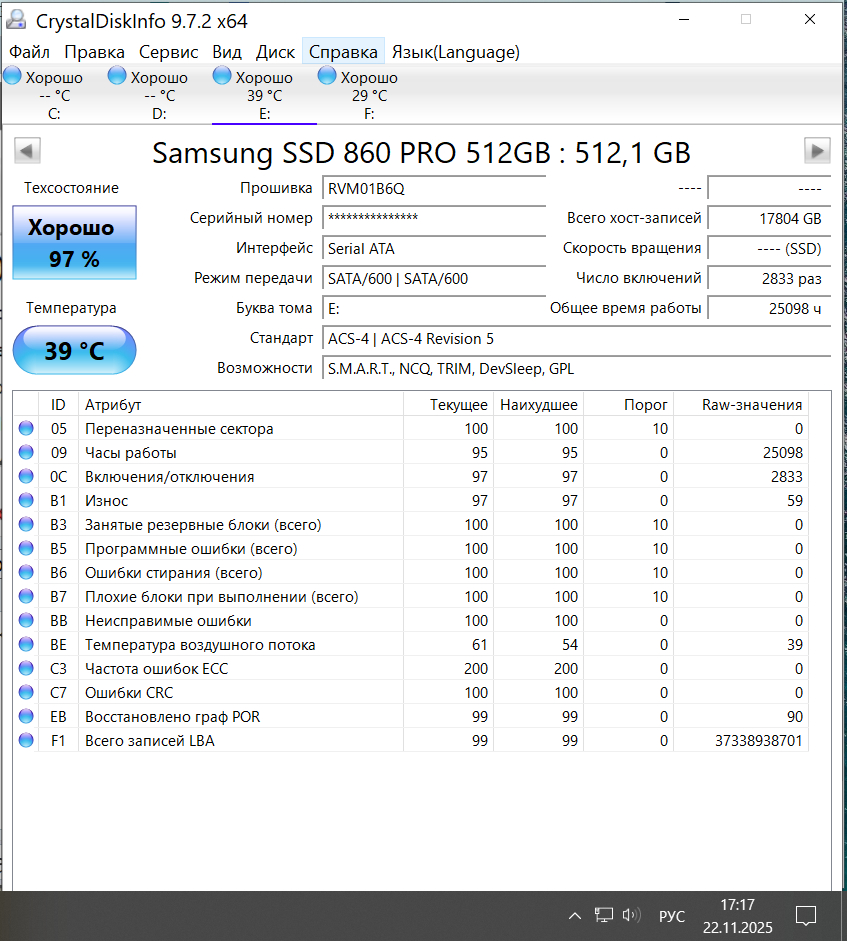Click the status orb for attribute 09
847x941 pixels.
coord(26,452)
